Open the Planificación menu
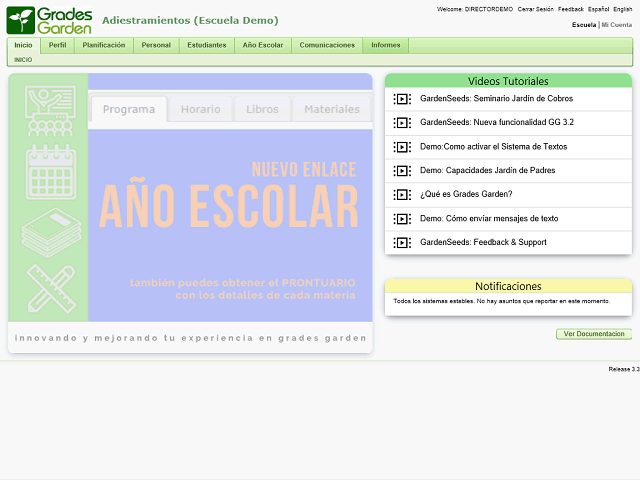Screen dimensions: 640x480 pyautogui.click(x=104, y=45)
